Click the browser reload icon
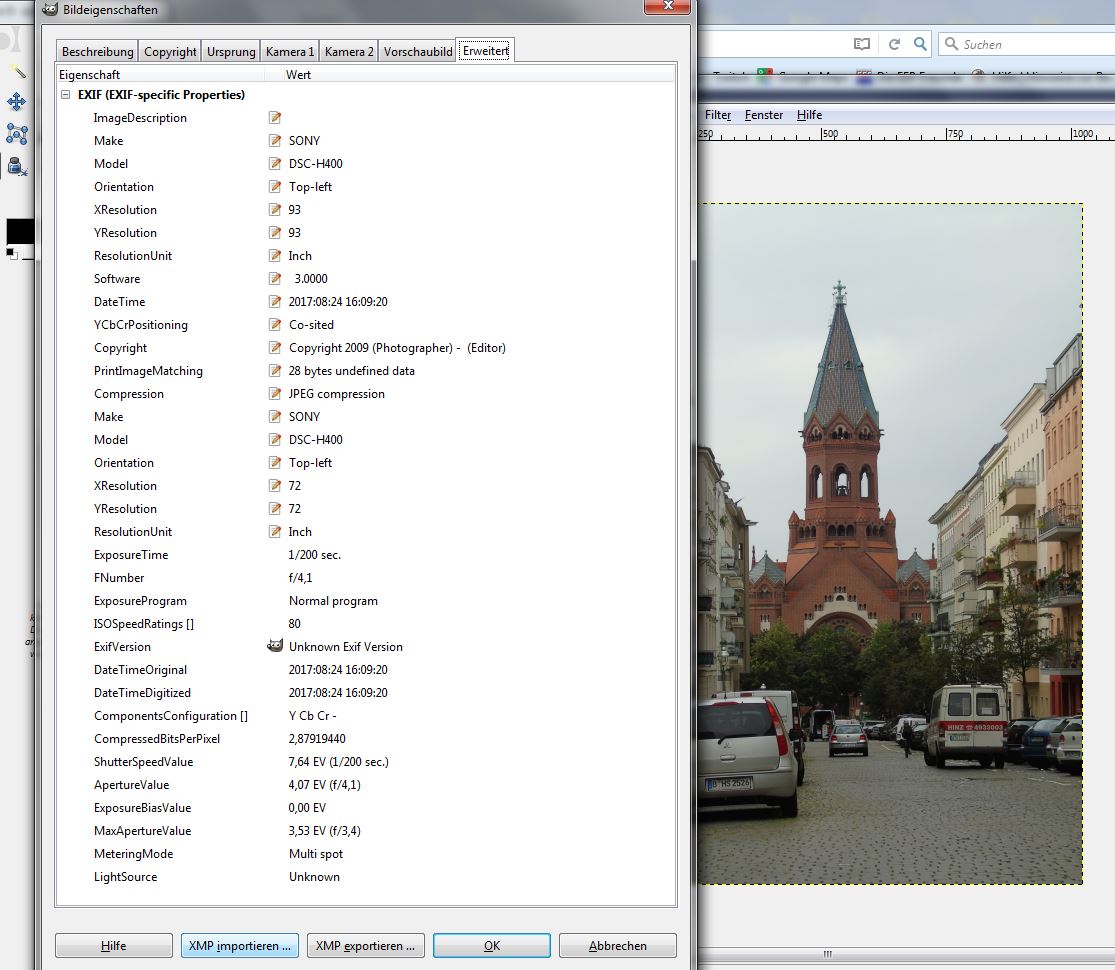The height and width of the screenshot is (970, 1115). pos(894,44)
